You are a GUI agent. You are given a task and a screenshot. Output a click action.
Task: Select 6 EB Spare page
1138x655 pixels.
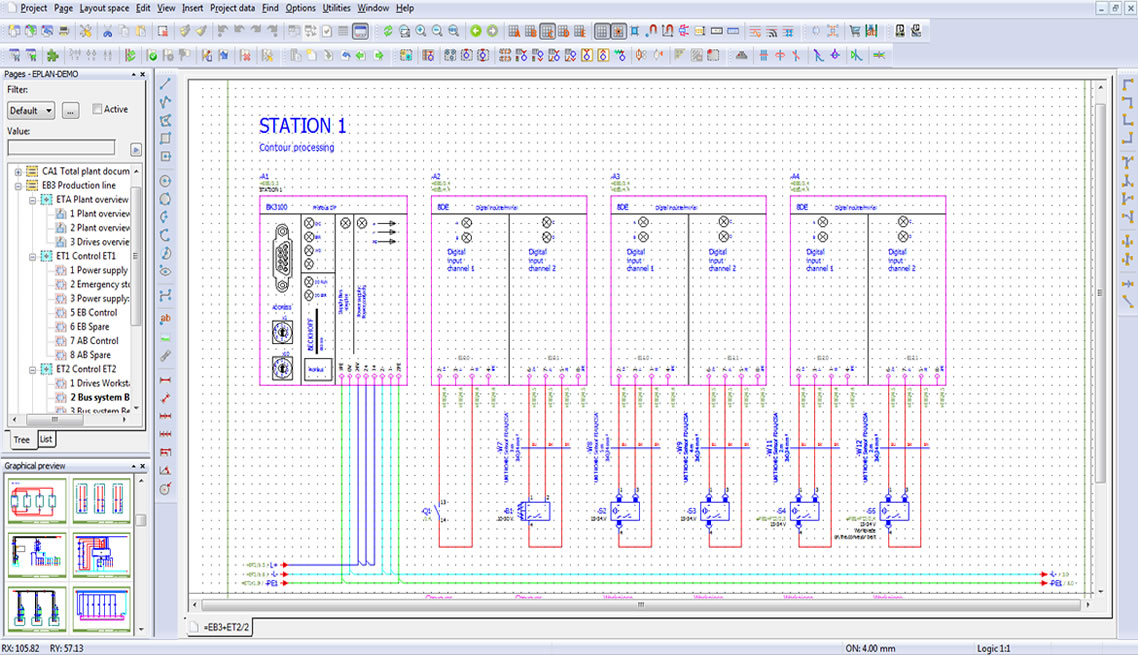click(x=89, y=328)
